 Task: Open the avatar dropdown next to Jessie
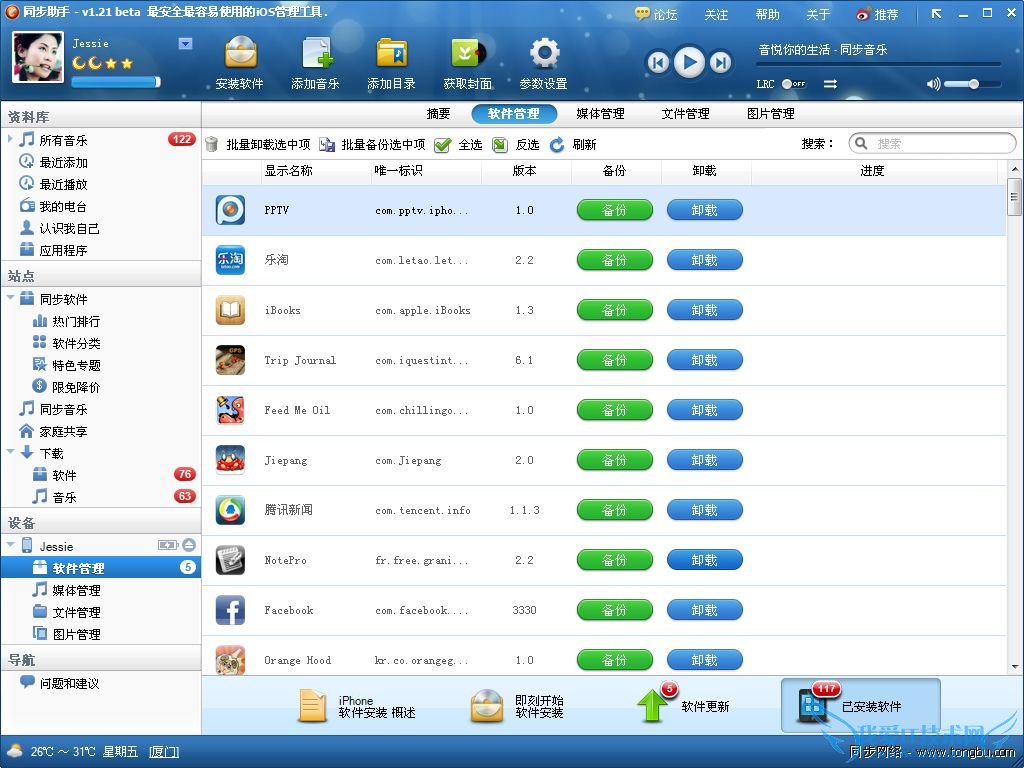[183, 44]
